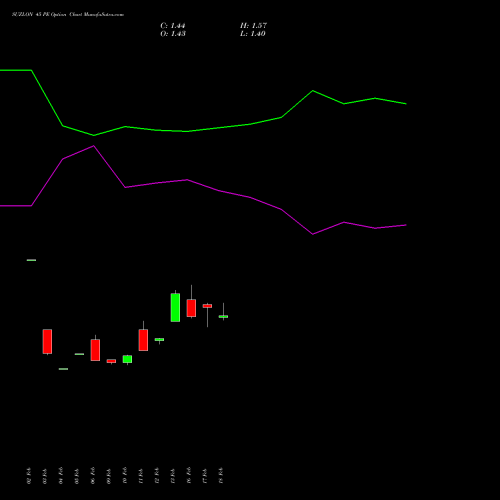Click the '13 Feb' date axis label
Screen dimensions: 500x500
(173, 476)
